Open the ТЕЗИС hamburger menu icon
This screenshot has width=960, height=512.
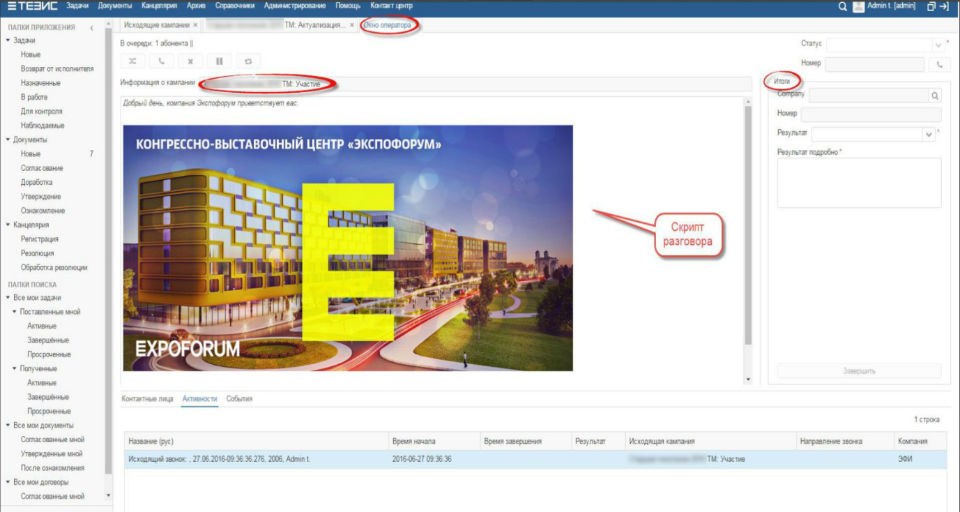[x=12, y=6]
